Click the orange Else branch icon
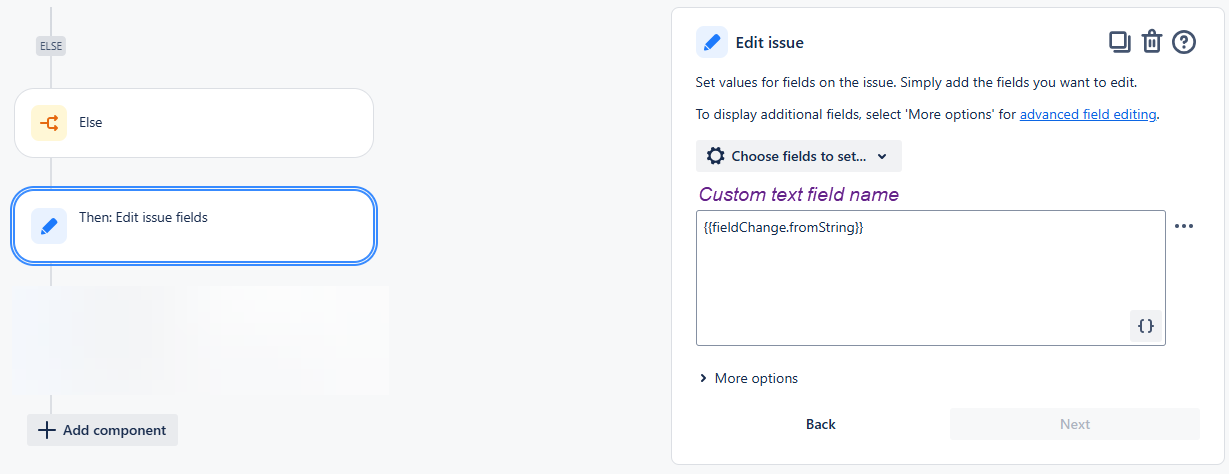 coord(49,123)
